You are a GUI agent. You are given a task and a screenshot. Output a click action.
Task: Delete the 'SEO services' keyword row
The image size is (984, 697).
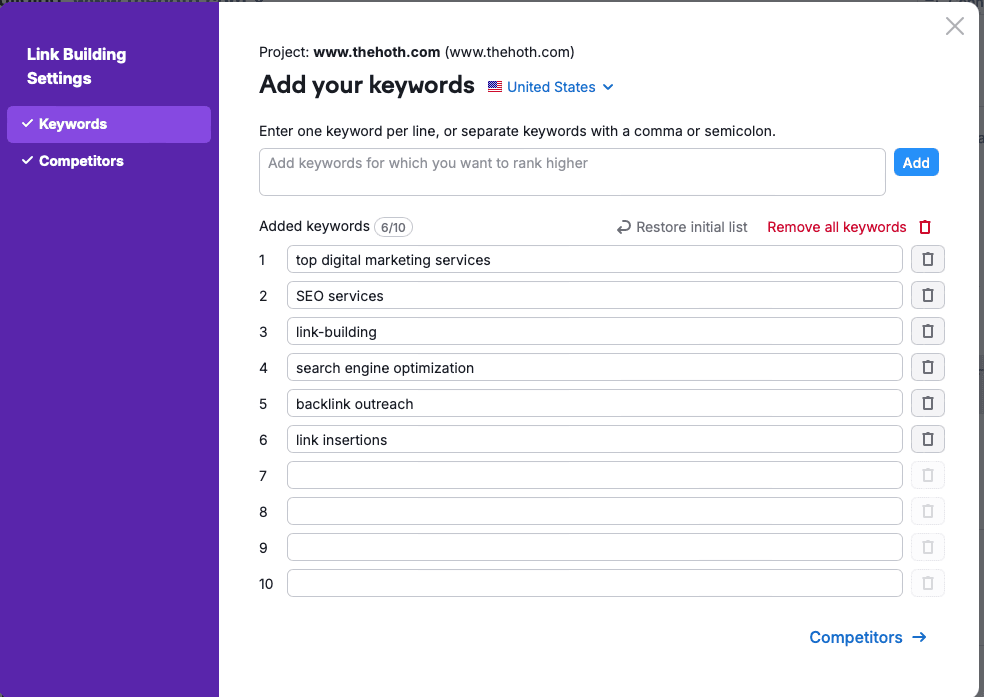click(927, 296)
